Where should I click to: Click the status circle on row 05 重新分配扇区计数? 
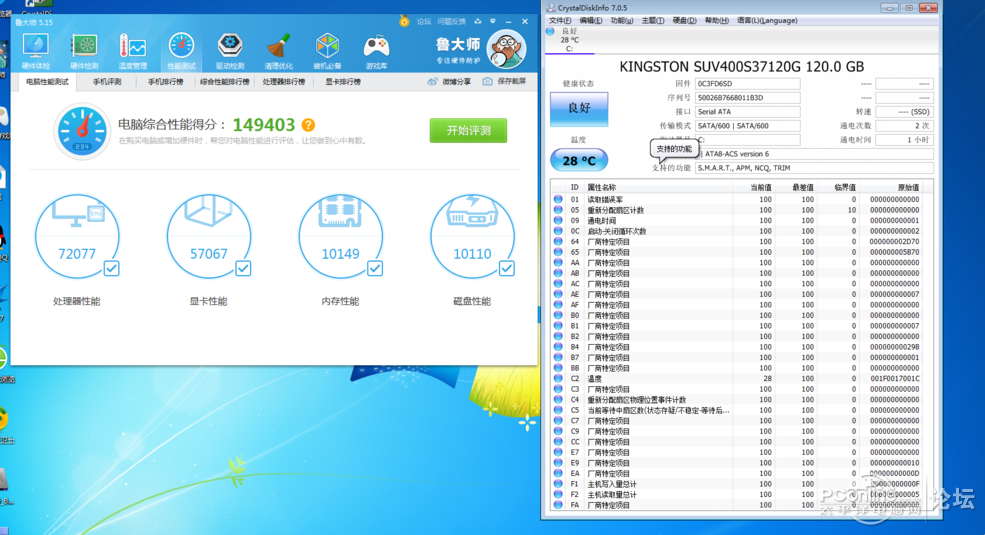(x=558, y=210)
